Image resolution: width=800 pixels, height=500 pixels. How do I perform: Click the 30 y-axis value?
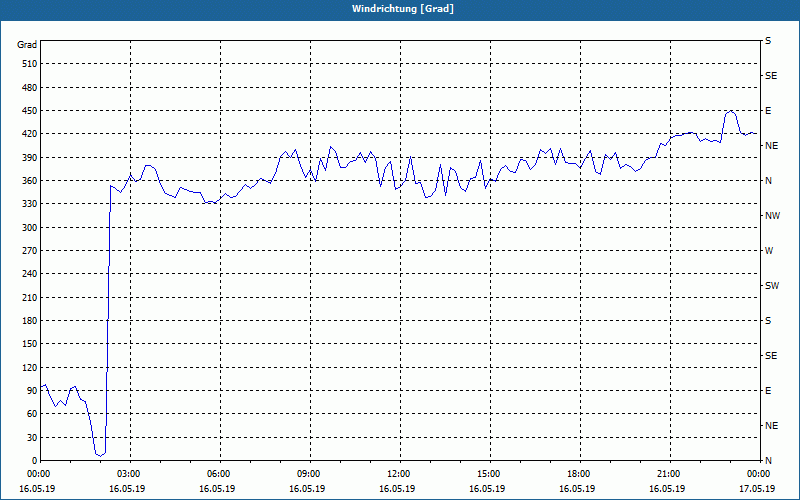[32, 437]
